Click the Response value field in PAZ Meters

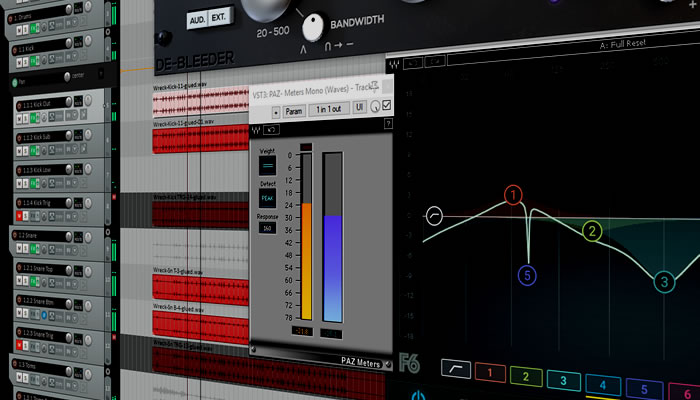267,228
